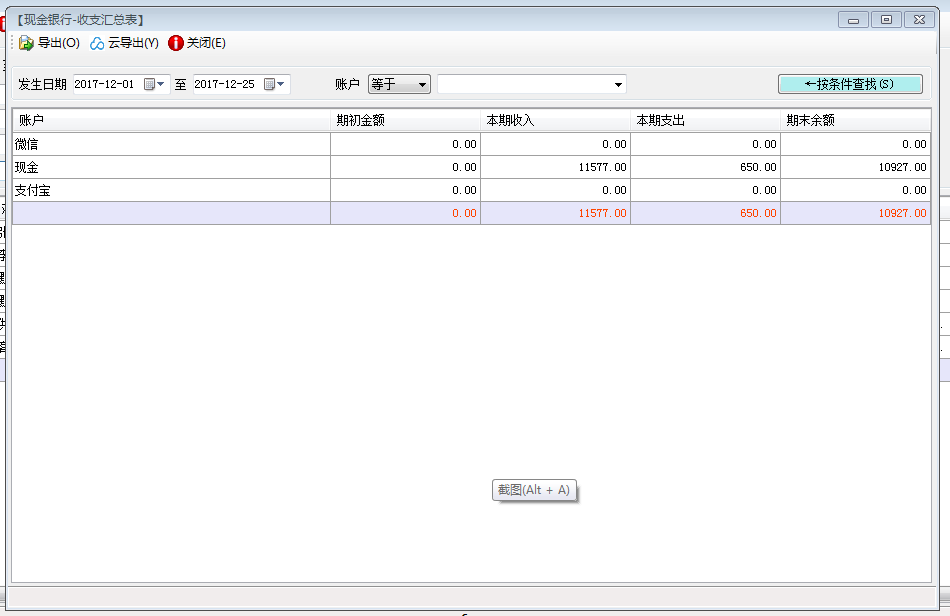Click the 本期收入 column header
This screenshot has height=616, width=950.
pos(555,120)
